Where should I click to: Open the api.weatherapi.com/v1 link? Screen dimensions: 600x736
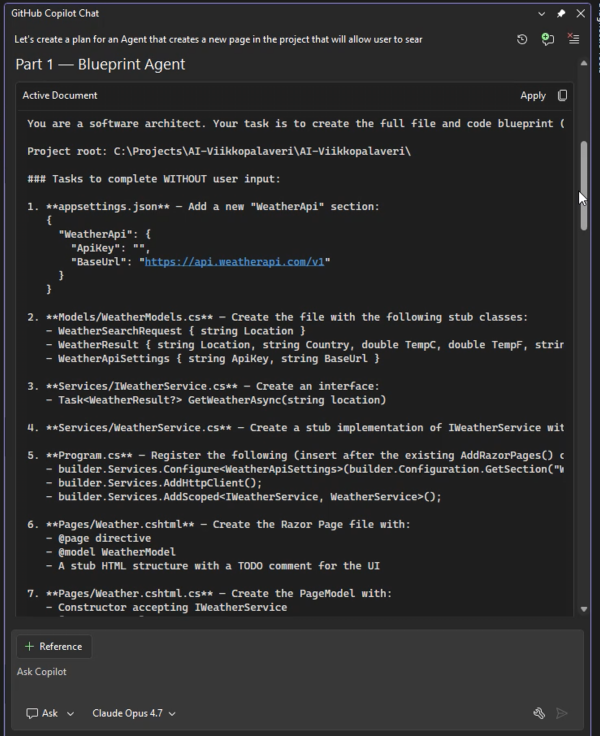(234, 261)
